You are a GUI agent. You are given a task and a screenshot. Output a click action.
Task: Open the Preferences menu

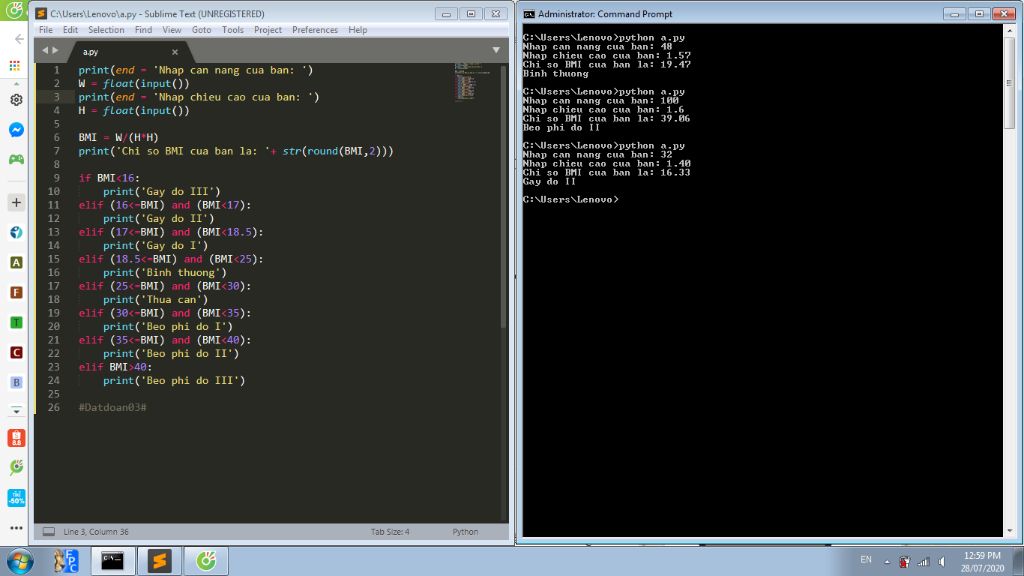tap(315, 30)
